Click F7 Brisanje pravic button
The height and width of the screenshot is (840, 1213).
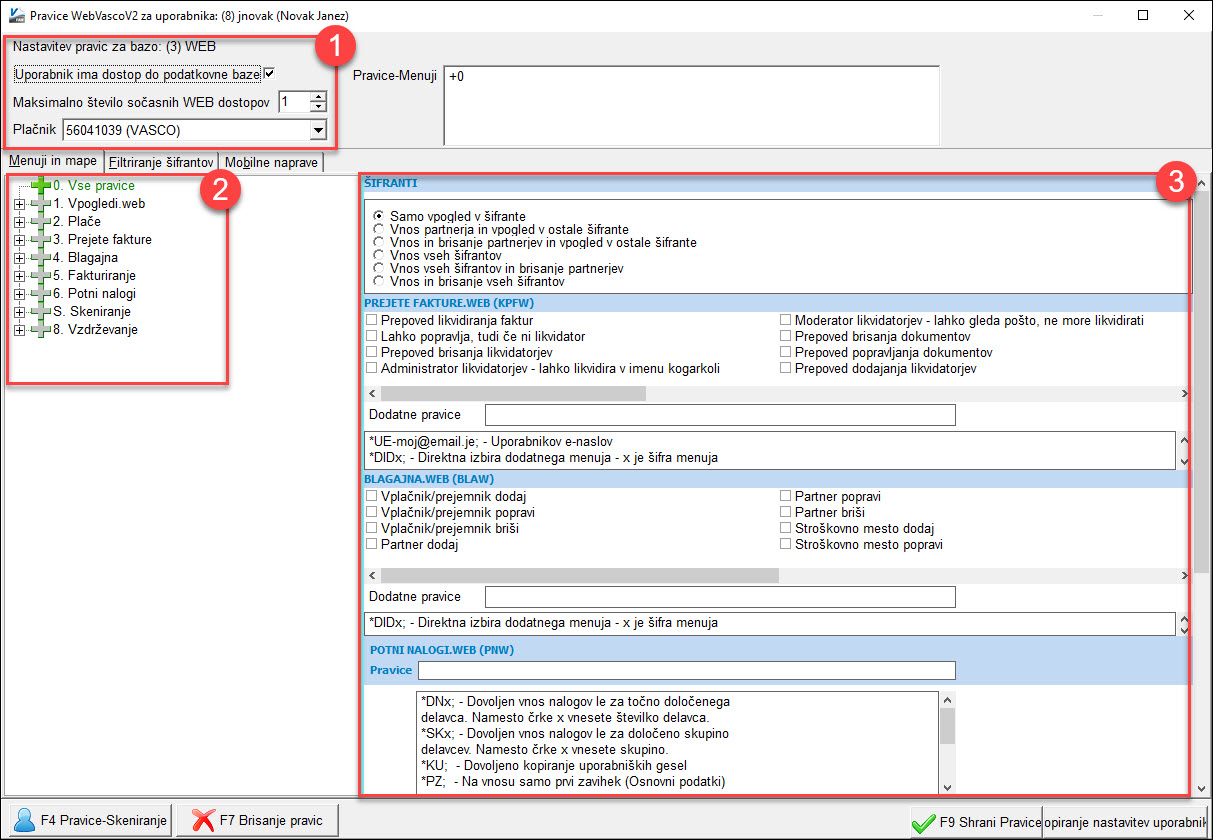coord(257,820)
